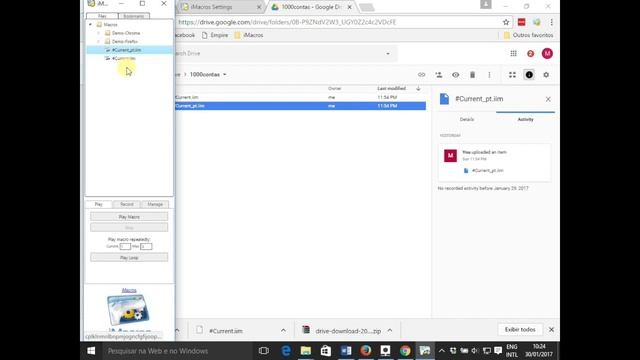Reverse the sort direction arrow
The image size is (640, 360).
[418, 88]
